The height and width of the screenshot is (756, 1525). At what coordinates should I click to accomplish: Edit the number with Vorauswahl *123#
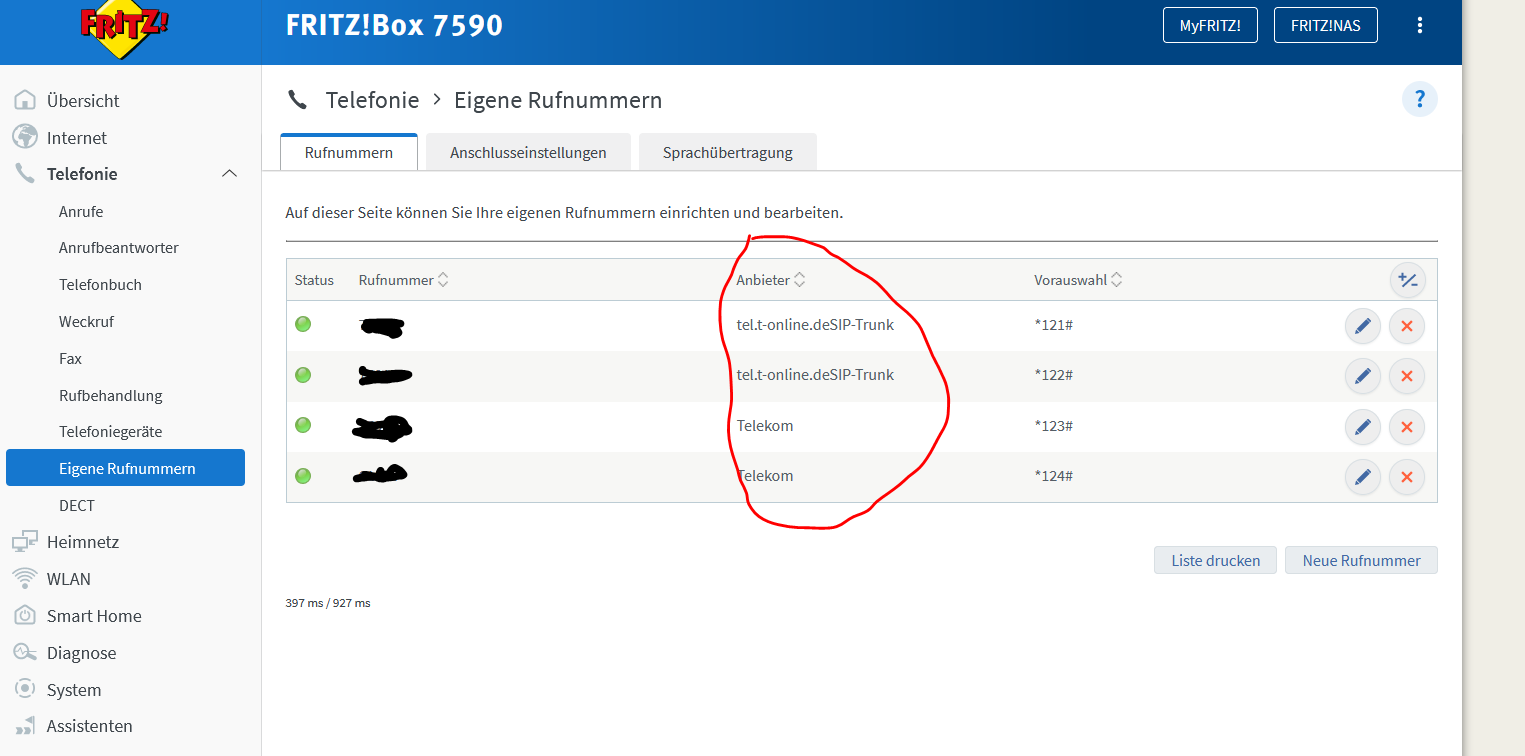1362,427
